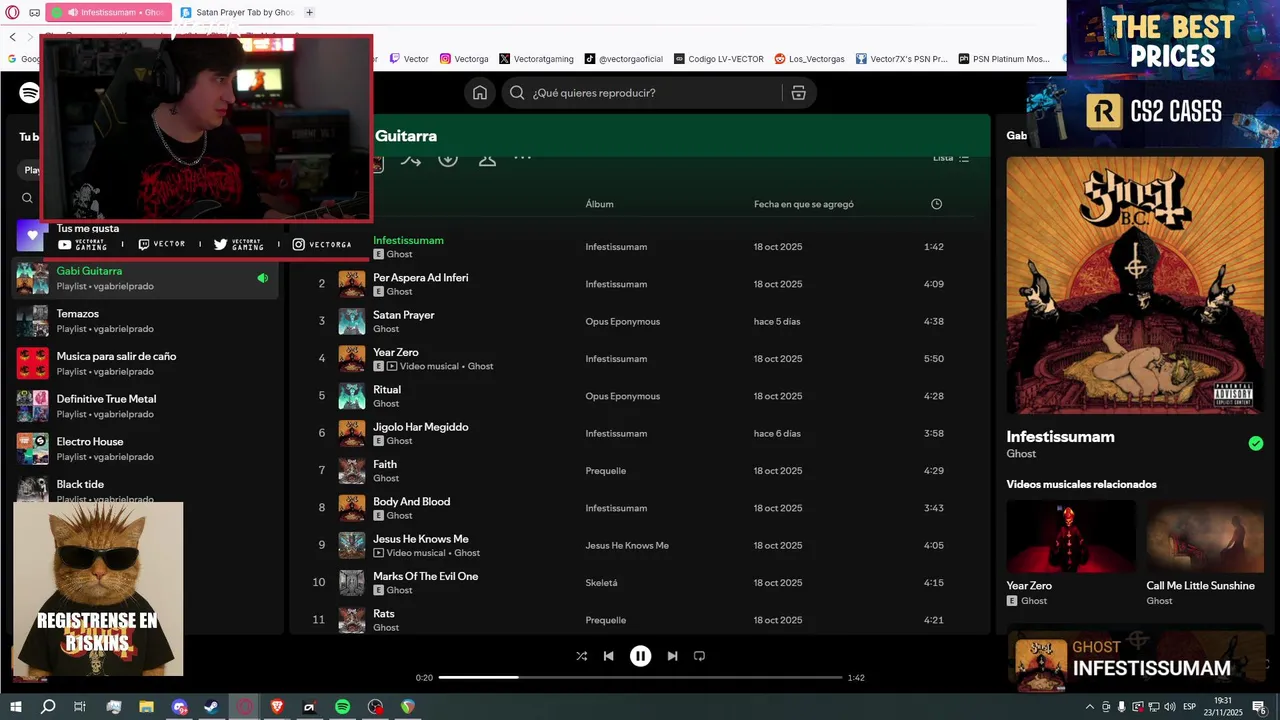This screenshot has width=1280, height=720.
Task: Open Los_Vectorgas bookmark
Action: (x=809, y=59)
